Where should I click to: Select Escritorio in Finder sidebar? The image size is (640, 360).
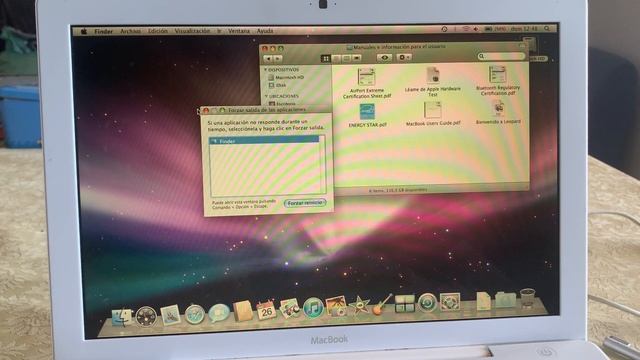pyautogui.click(x=282, y=104)
